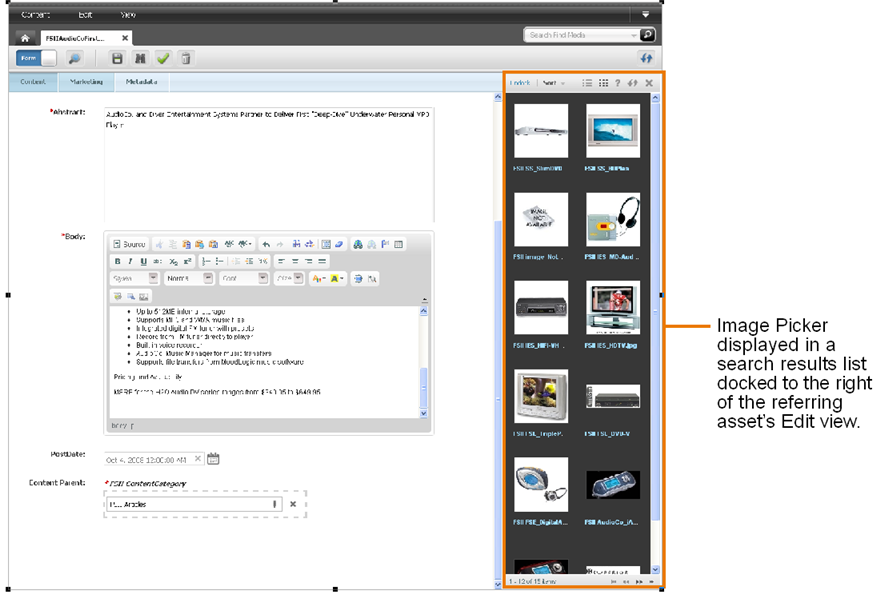This screenshot has height=594, width=884.
Task: Close the FSIIAudioCoFirst asset tab
Action: [125, 38]
